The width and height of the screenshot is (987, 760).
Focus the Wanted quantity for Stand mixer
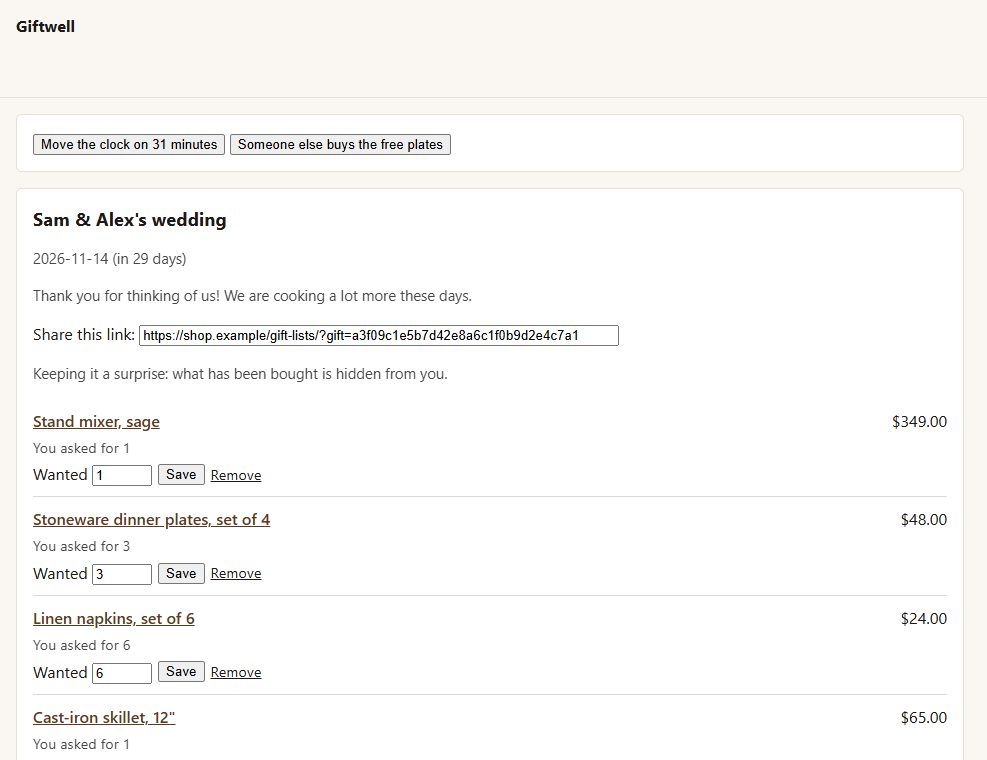click(122, 475)
